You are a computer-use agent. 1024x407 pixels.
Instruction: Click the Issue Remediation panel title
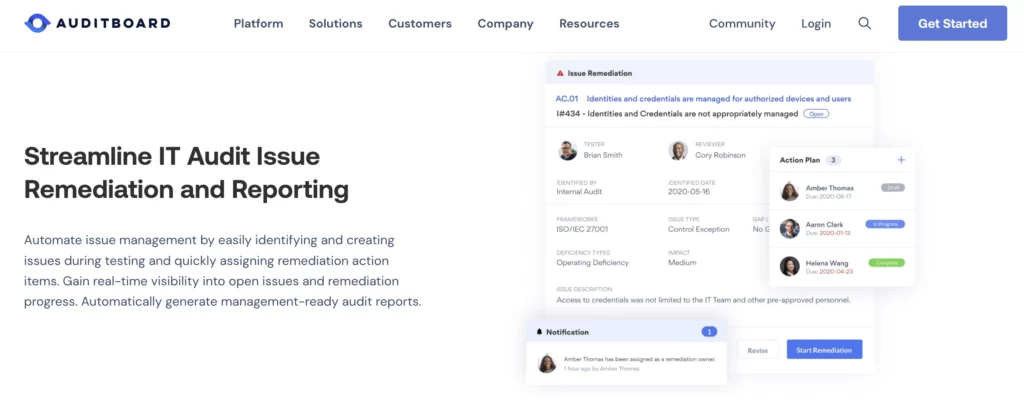pyautogui.click(x=600, y=73)
